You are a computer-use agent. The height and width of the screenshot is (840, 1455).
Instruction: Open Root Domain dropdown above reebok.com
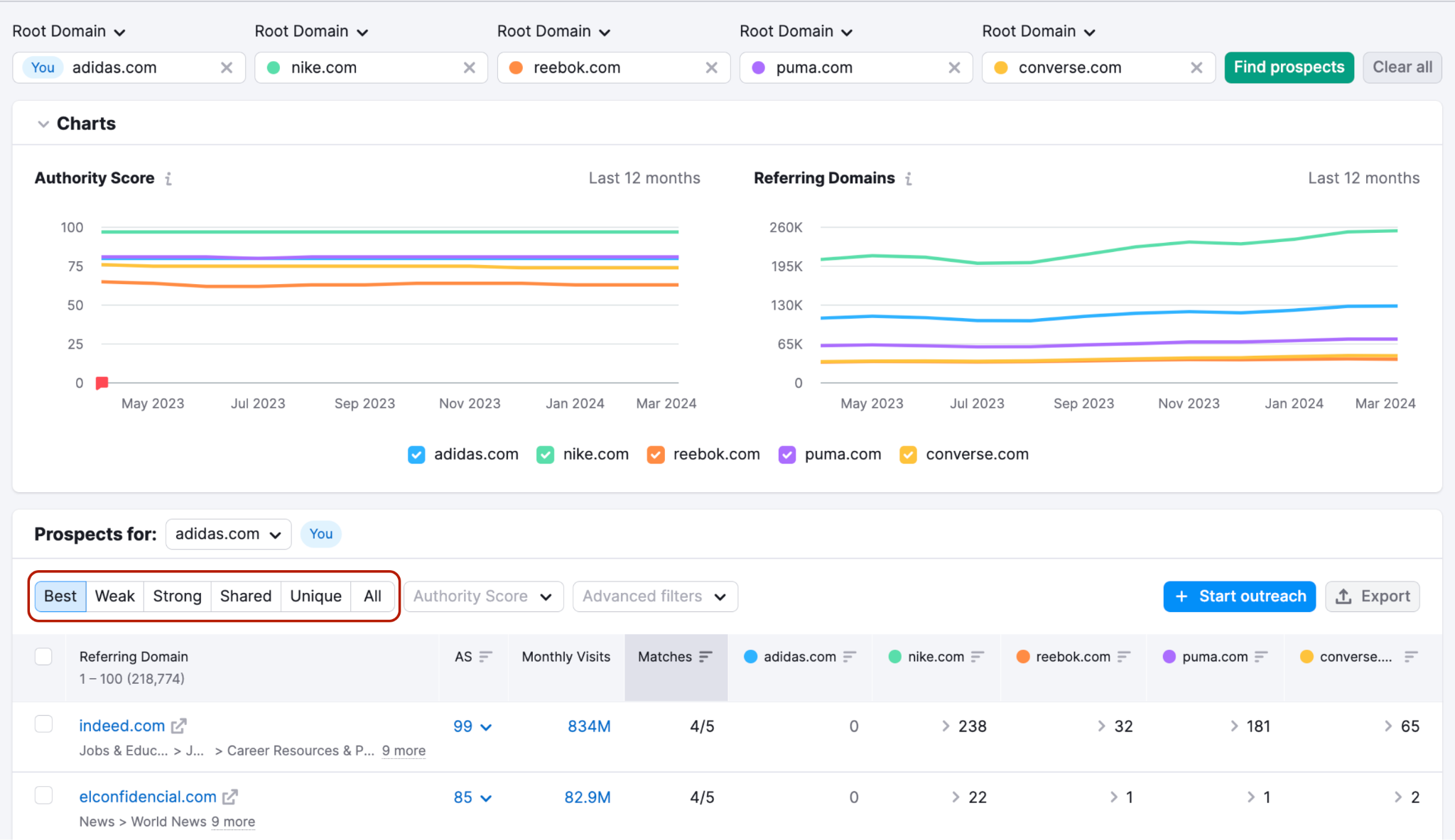click(x=554, y=31)
